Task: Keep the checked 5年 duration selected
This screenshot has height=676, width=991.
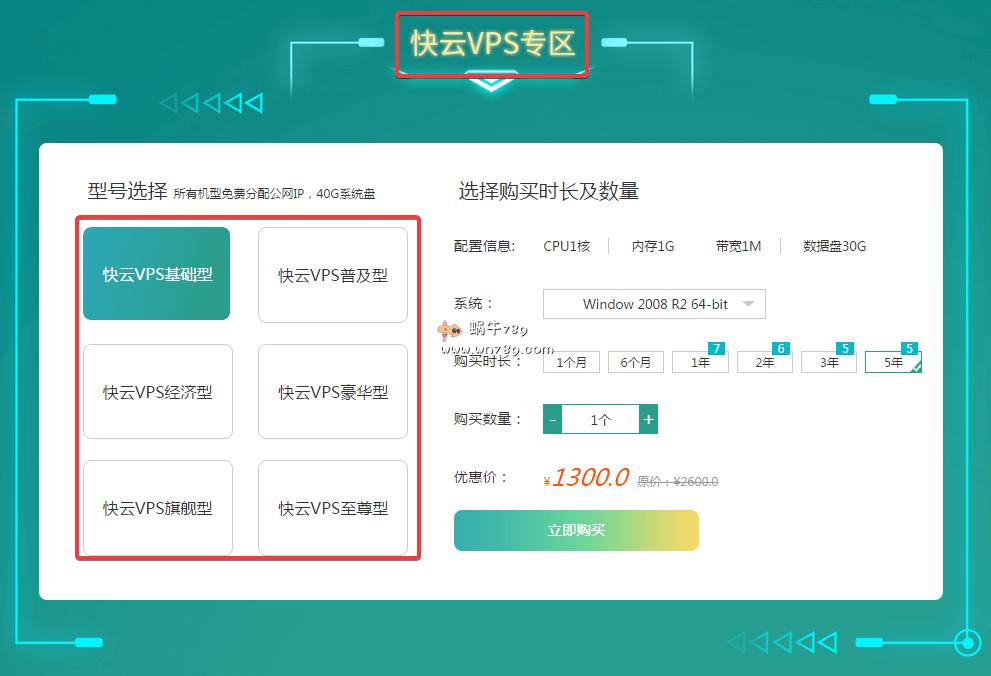Action: 892,362
